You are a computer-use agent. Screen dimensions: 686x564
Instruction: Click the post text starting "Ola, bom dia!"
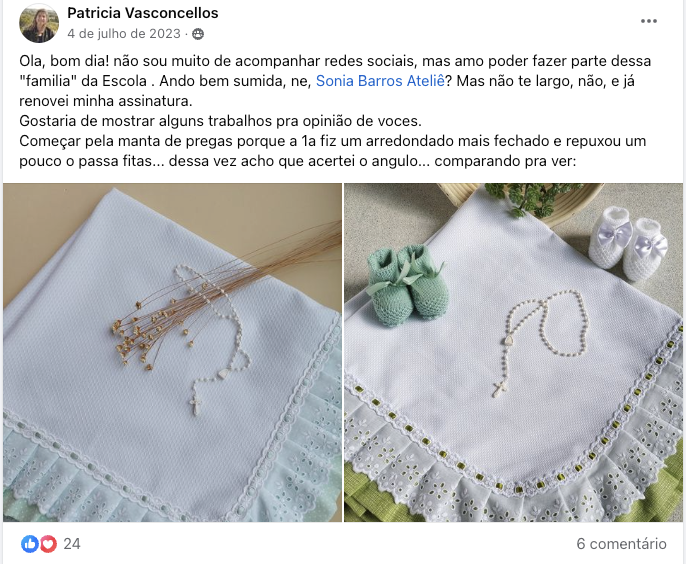(x=335, y=111)
